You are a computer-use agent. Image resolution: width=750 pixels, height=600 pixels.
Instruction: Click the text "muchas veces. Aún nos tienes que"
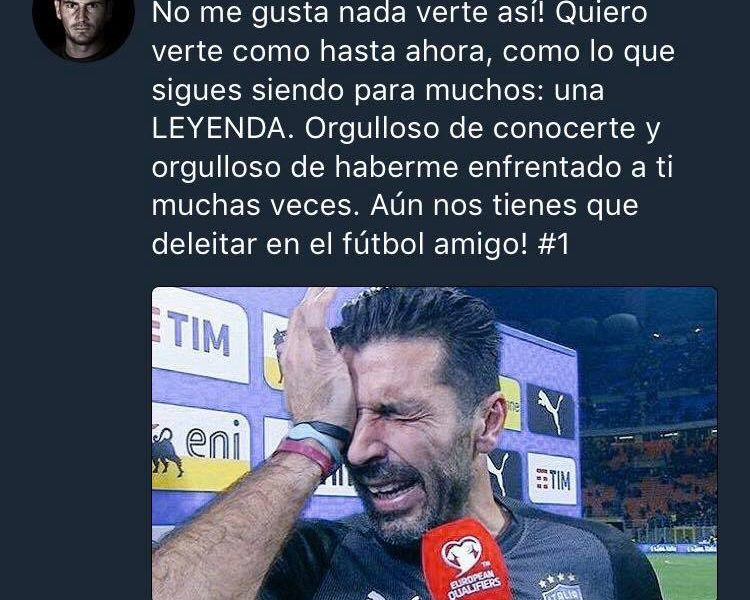pyautogui.click(x=395, y=205)
